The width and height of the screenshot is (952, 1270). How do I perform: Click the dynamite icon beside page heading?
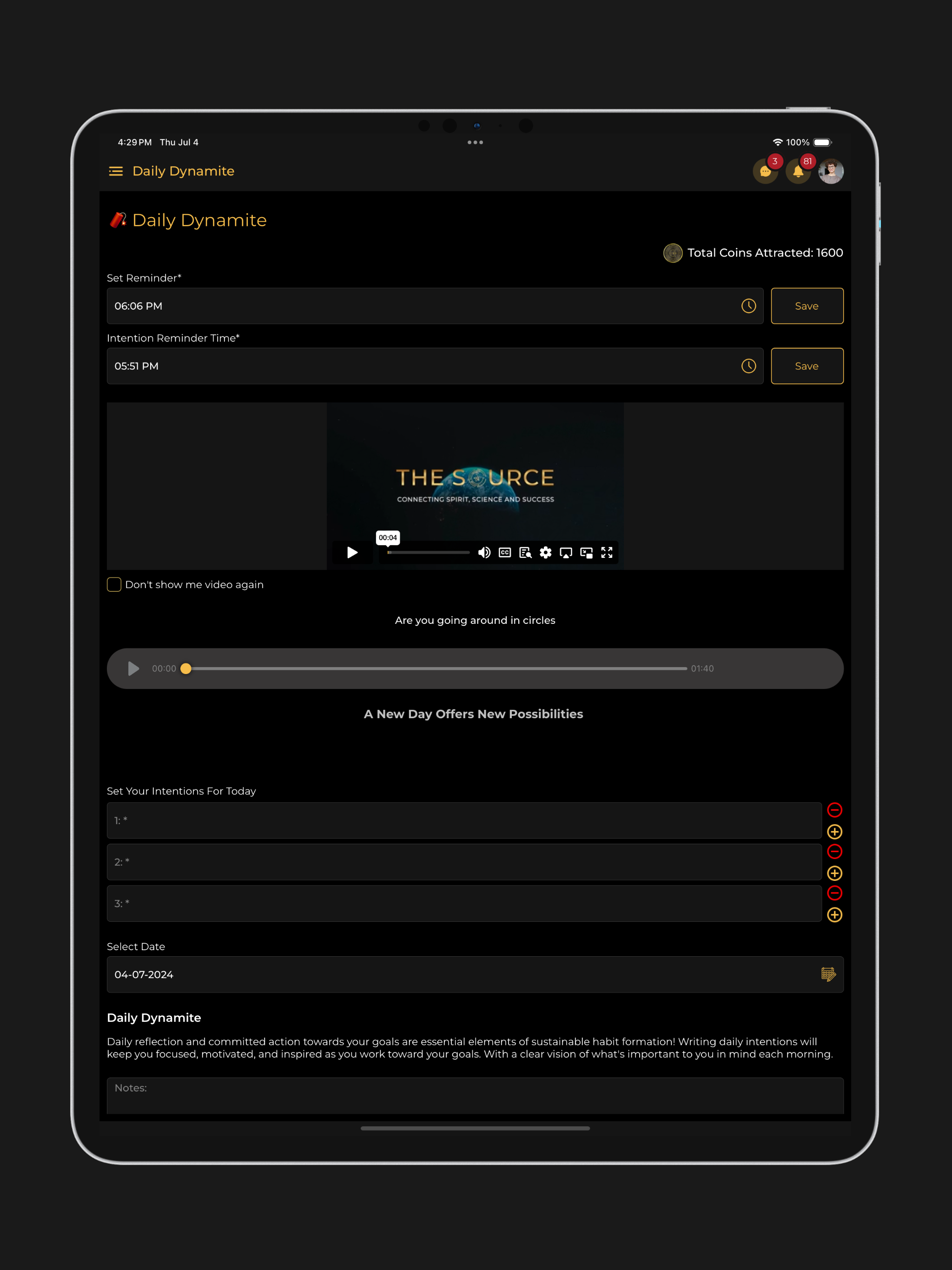[x=118, y=220]
